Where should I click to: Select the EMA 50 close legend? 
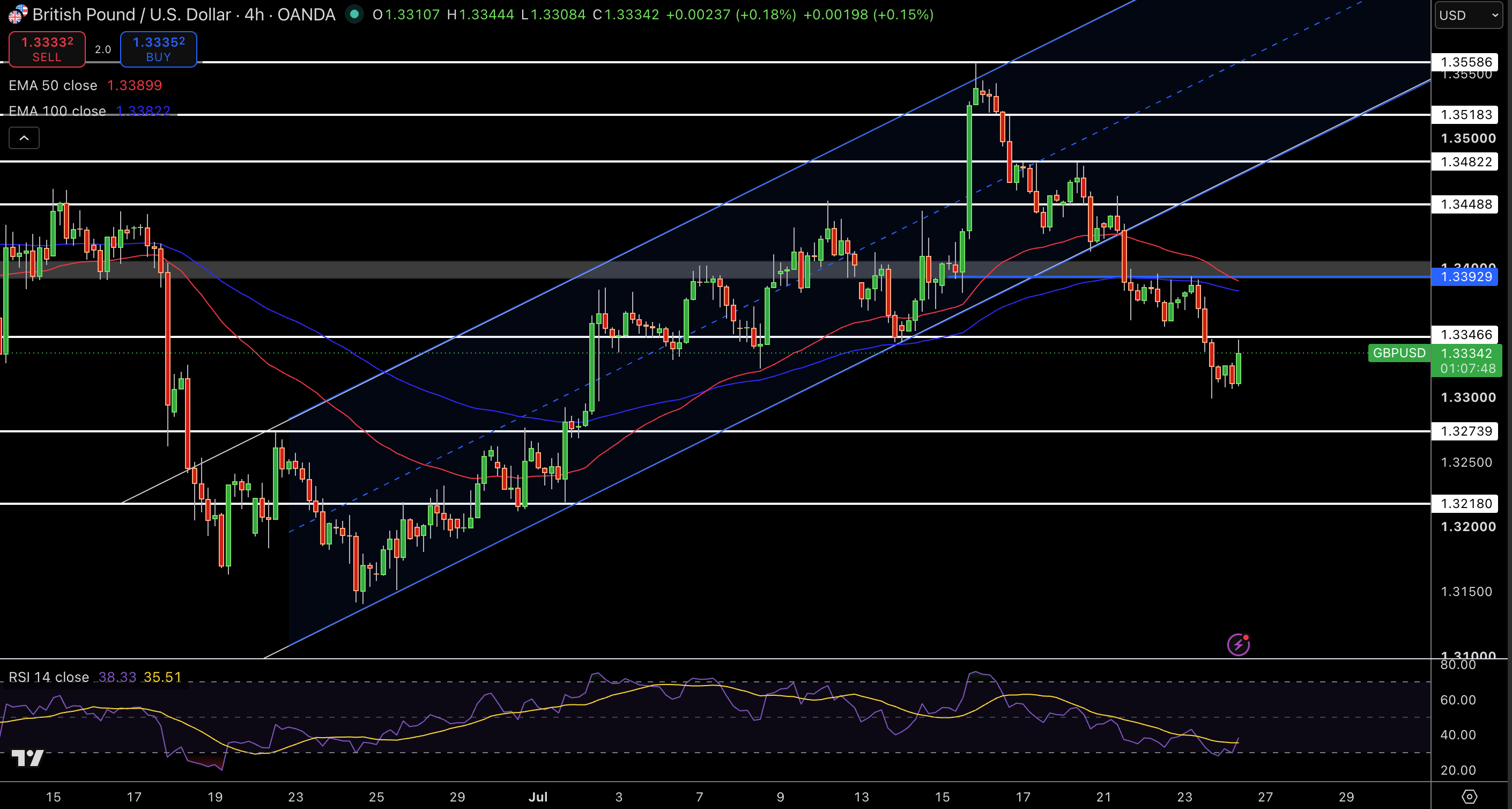click(53, 86)
